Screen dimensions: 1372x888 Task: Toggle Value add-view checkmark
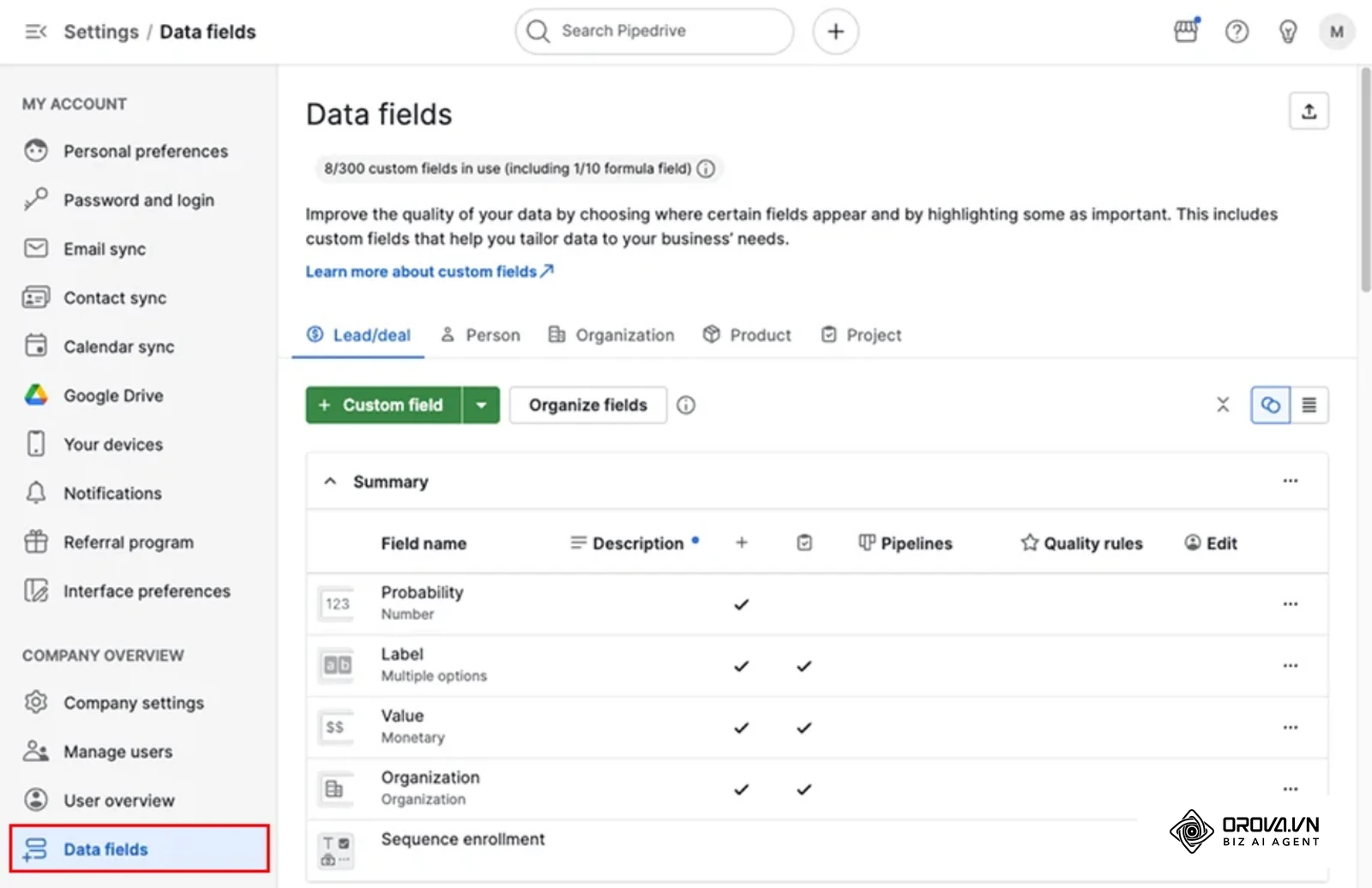(x=742, y=728)
